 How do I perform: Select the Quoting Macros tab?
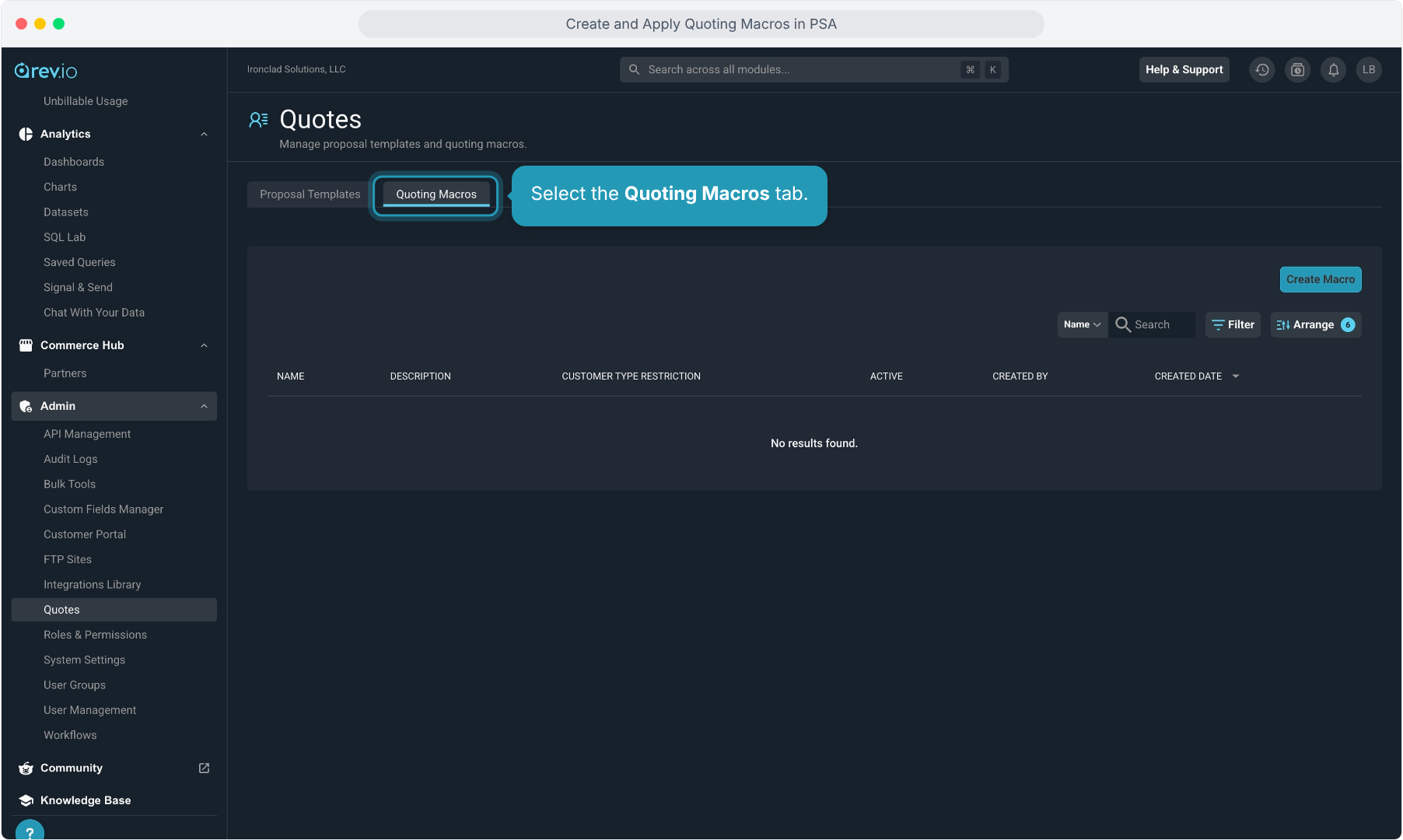pos(436,194)
